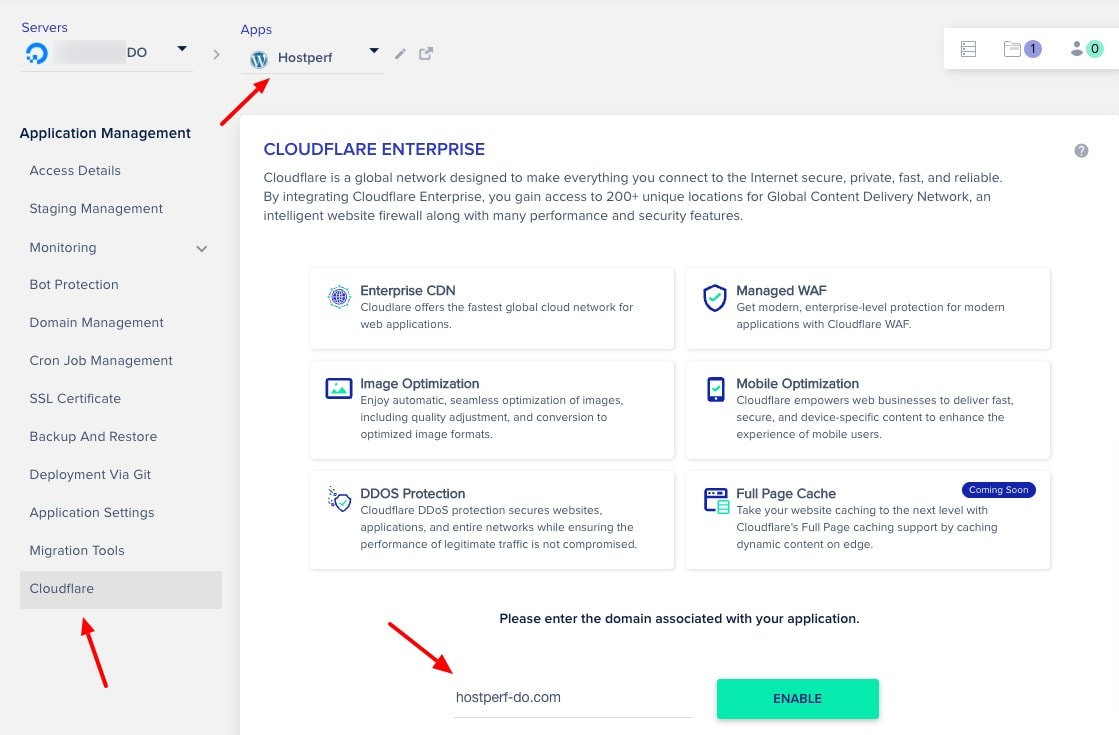The image size is (1119, 735).
Task: Click the DDOS Protection card title
Action: point(412,493)
